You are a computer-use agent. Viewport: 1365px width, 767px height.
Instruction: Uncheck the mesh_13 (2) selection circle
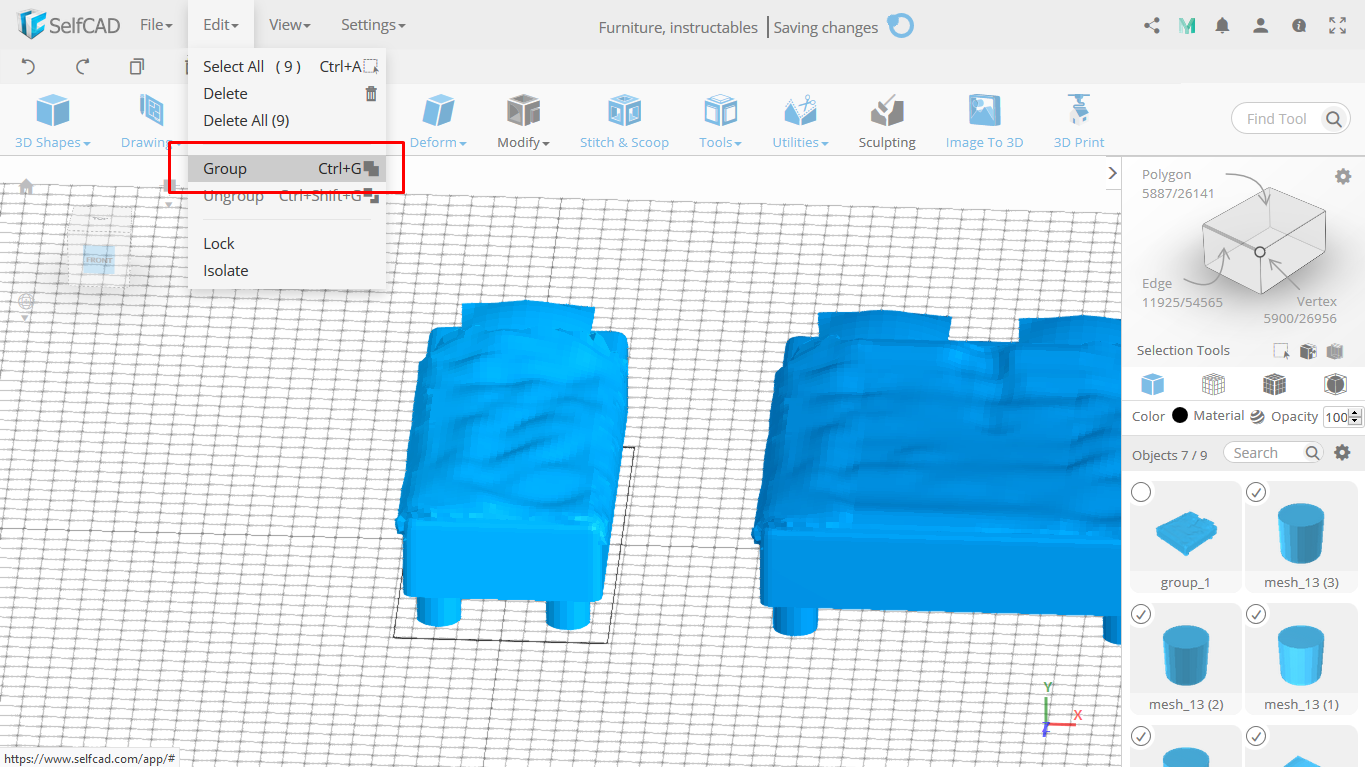tap(1142, 614)
